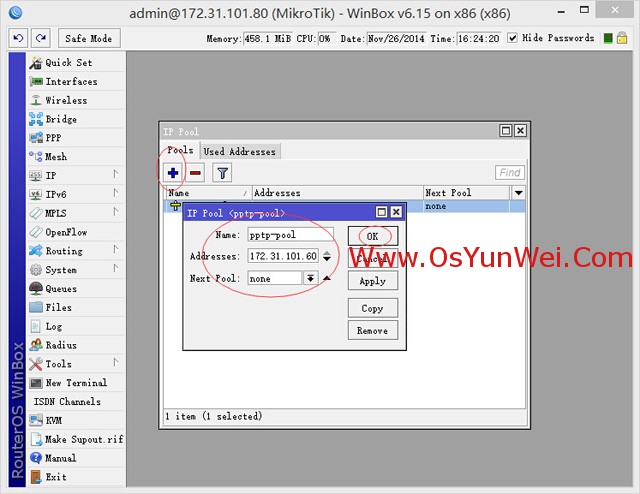640x494 pixels.
Task: Expand the IPv6 submenu arrow
Action: point(116,193)
